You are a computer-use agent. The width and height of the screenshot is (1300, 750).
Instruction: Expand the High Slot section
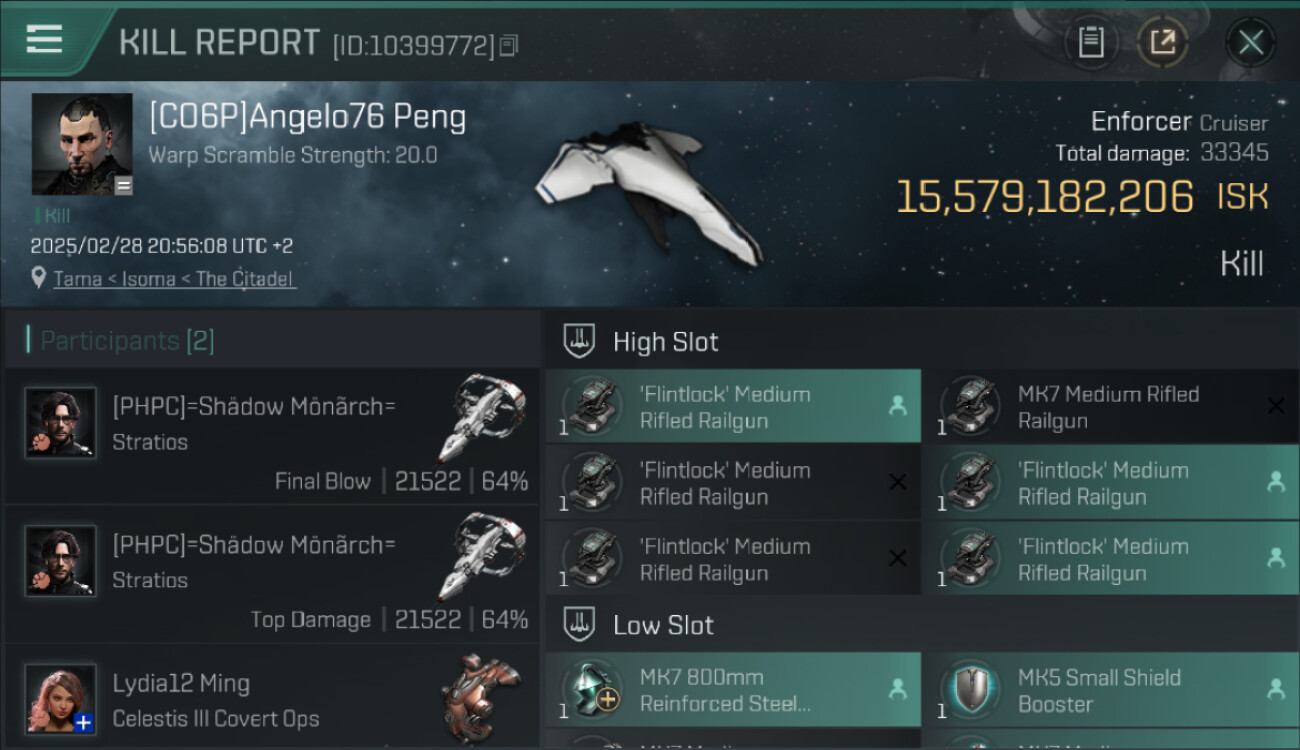pos(665,341)
